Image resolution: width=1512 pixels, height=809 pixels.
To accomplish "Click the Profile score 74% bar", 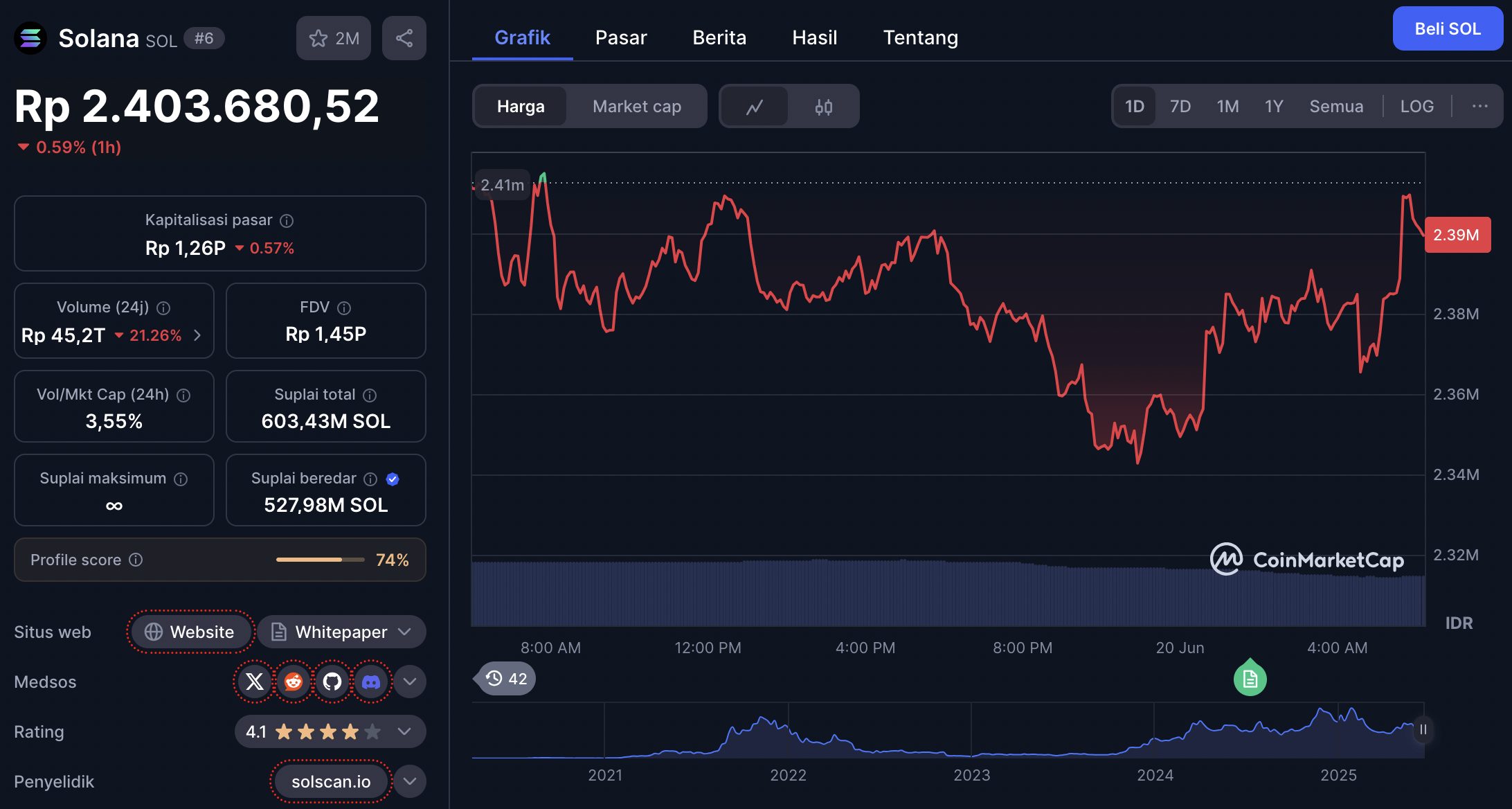I will click(321, 560).
